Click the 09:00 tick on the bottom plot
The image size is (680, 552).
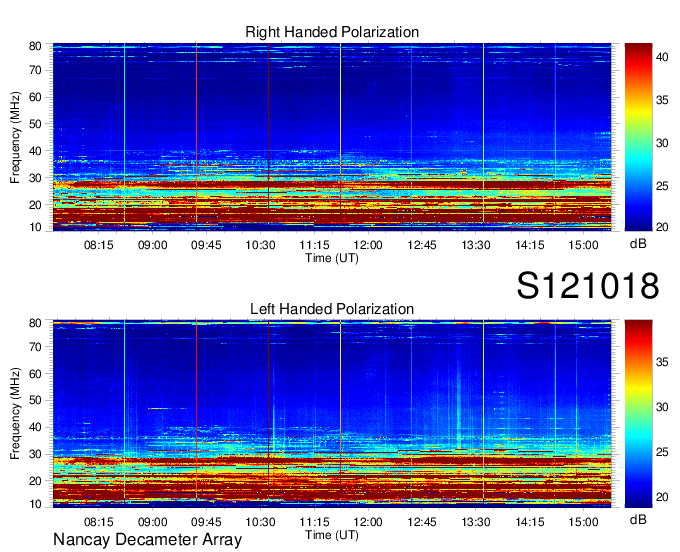tap(153, 522)
